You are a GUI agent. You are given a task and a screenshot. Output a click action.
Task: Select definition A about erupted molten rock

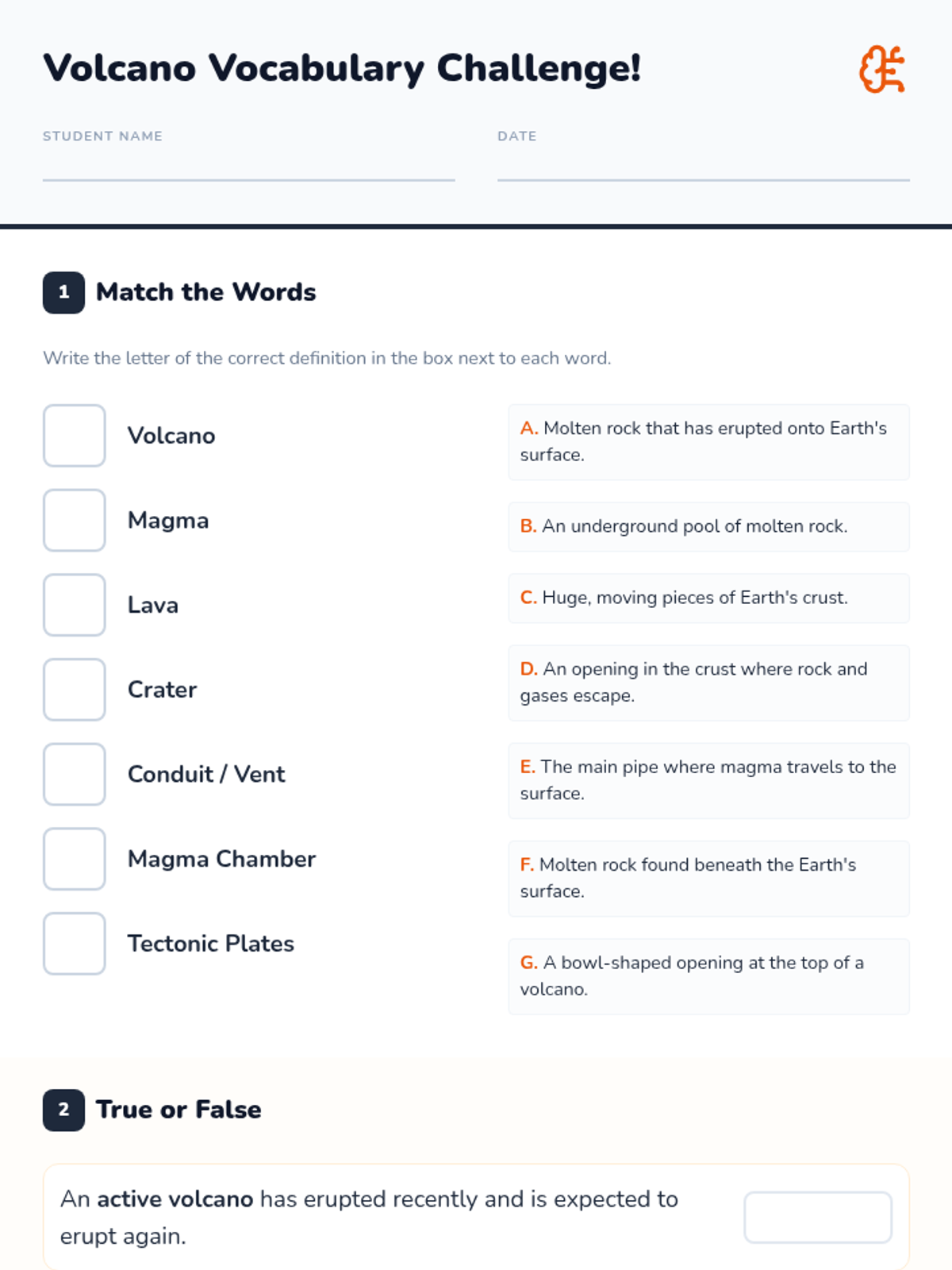pyautogui.click(x=708, y=442)
